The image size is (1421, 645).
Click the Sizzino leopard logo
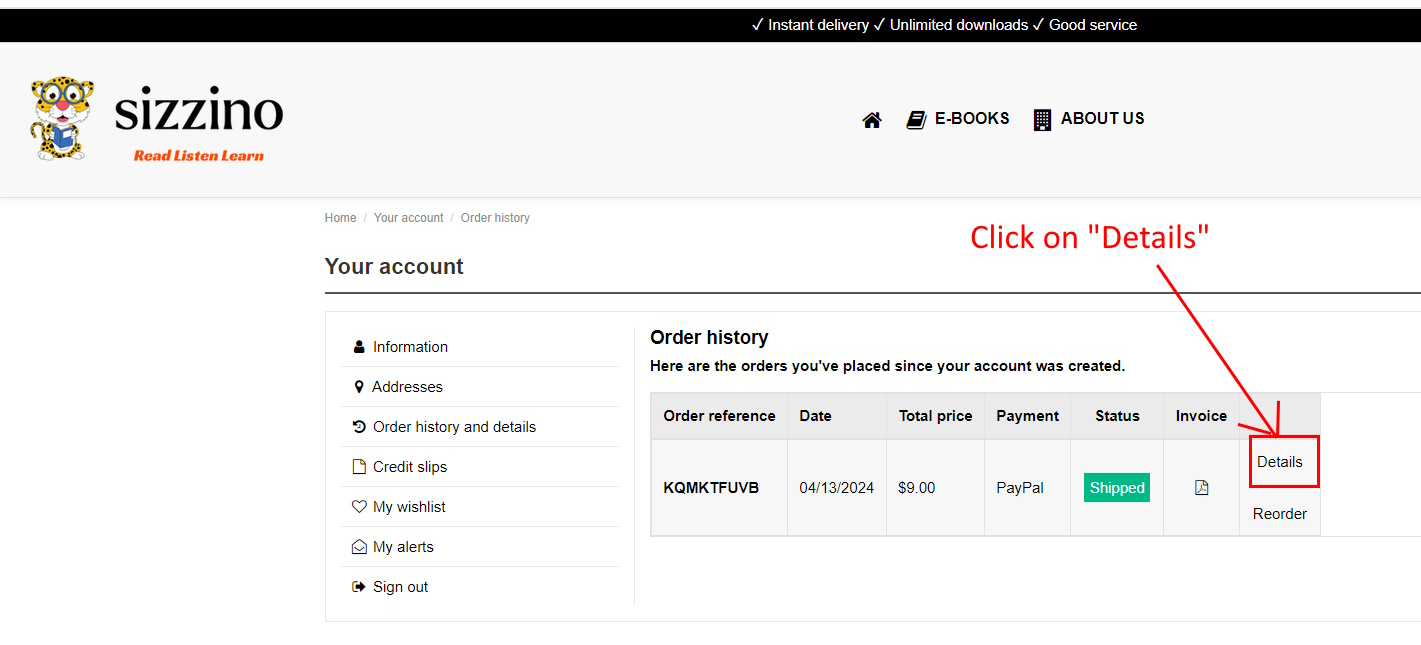tap(62, 118)
